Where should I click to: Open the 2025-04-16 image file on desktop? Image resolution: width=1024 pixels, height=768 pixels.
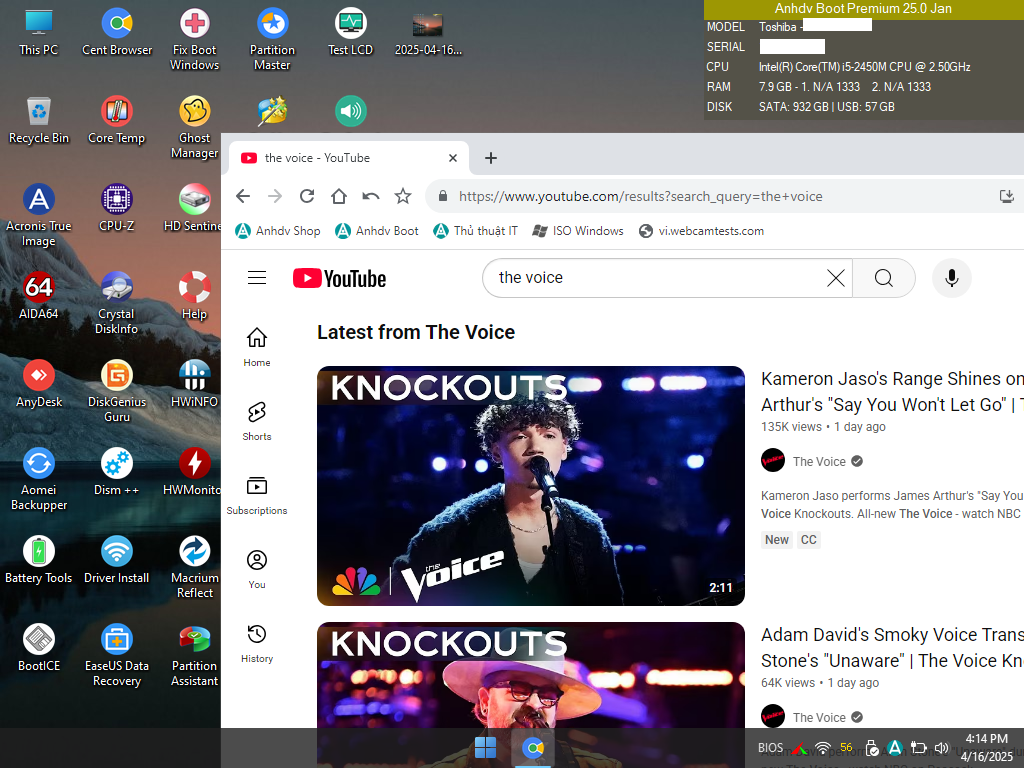click(428, 33)
